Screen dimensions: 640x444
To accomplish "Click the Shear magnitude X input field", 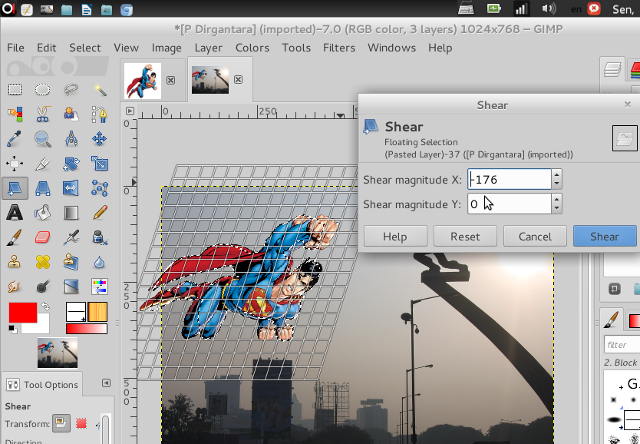I will [509, 179].
